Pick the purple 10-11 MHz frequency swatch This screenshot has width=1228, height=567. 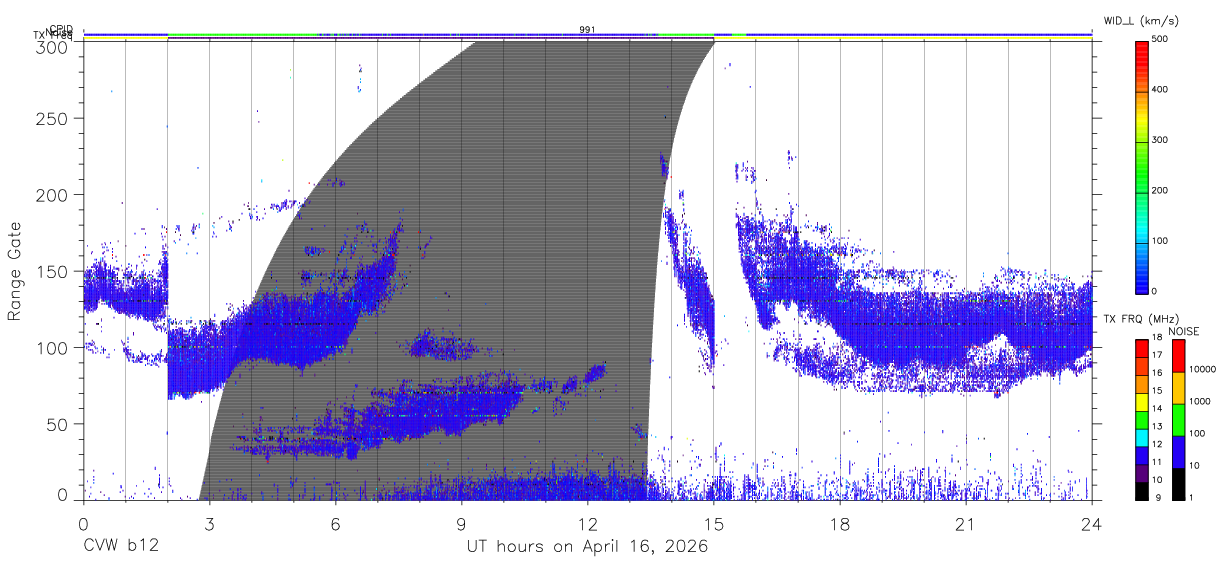pyautogui.click(x=1141, y=473)
